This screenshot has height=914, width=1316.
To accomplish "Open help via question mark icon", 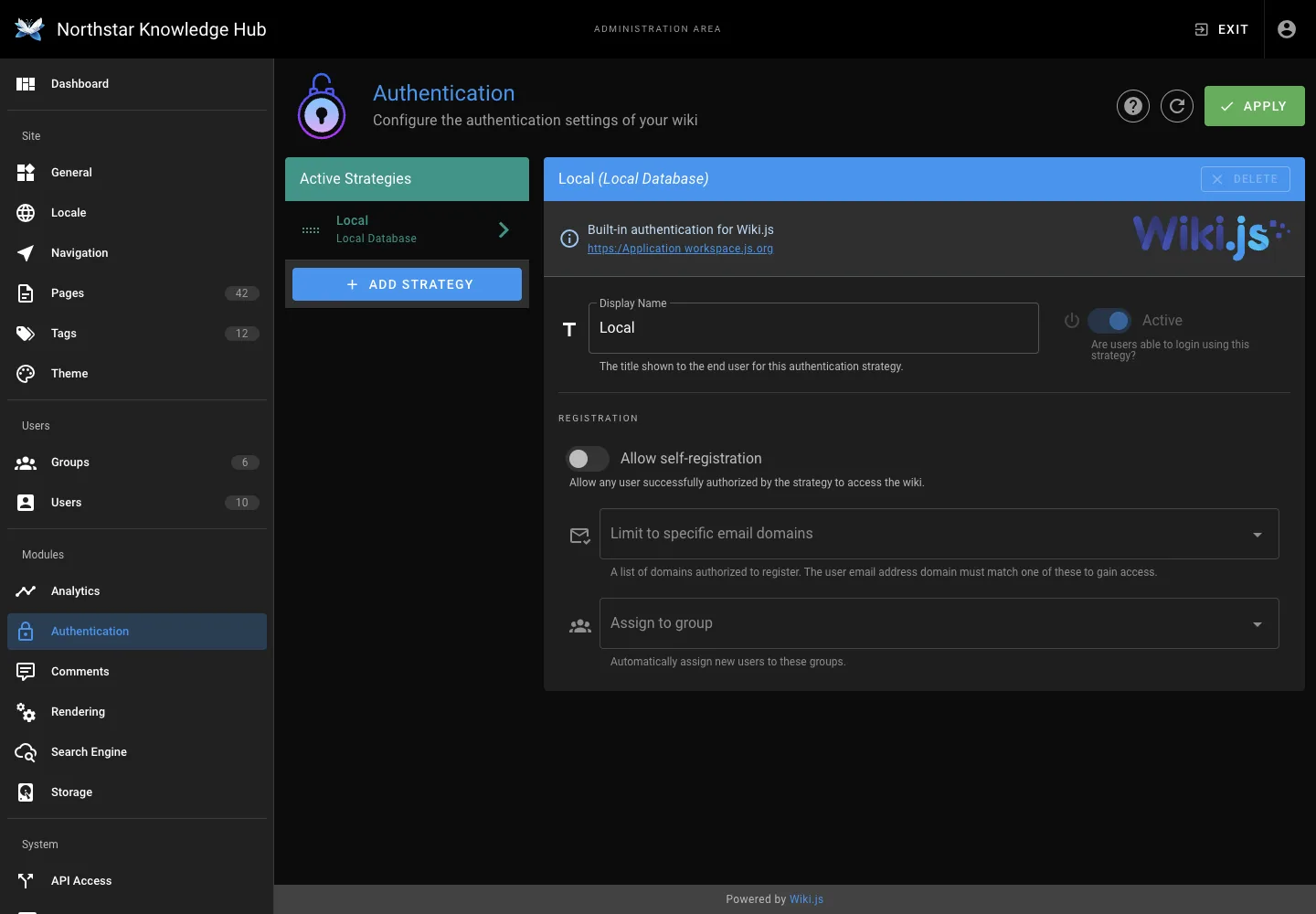I will tap(1133, 106).
